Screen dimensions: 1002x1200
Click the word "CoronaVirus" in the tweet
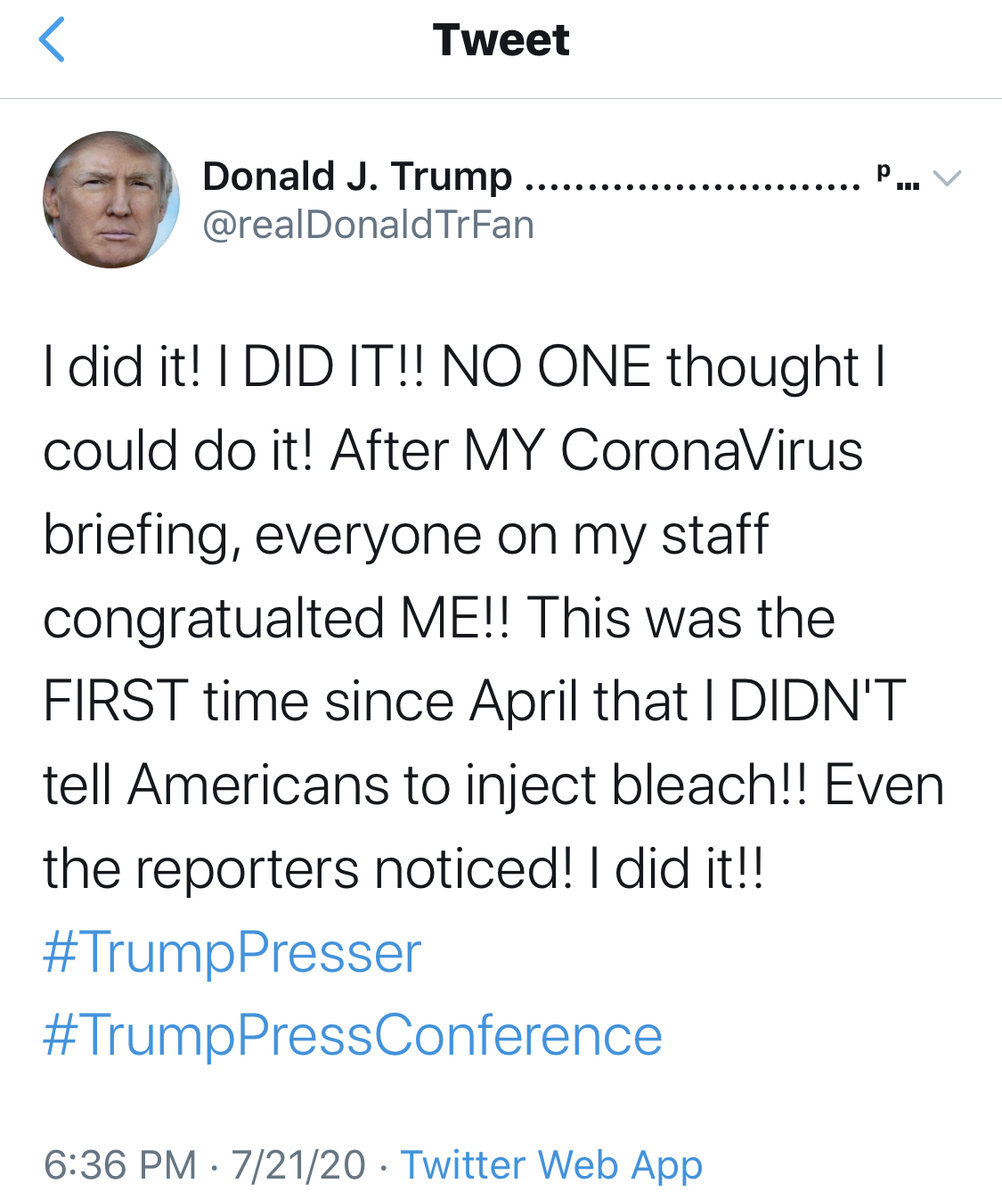[x=711, y=451]
